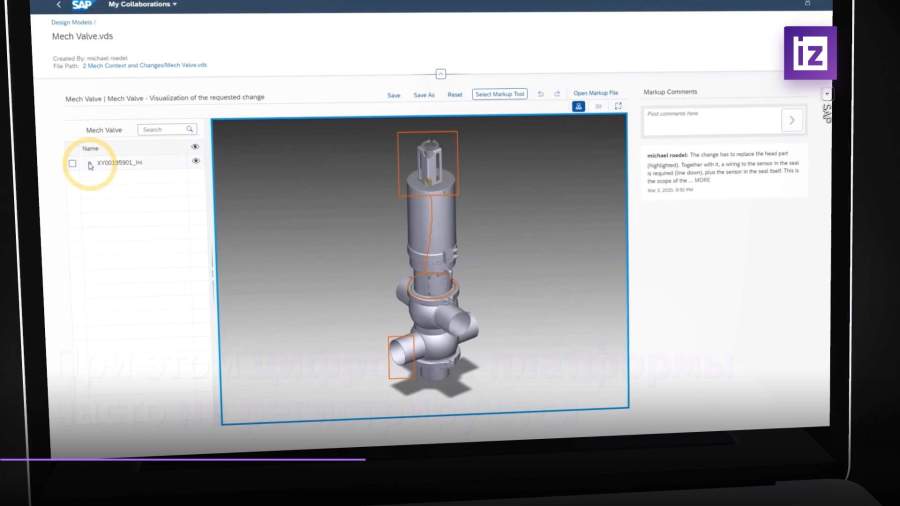Go to Design Models breadcrumb
The height and width of the screenshot is (506, 900).
click(71, 22)
